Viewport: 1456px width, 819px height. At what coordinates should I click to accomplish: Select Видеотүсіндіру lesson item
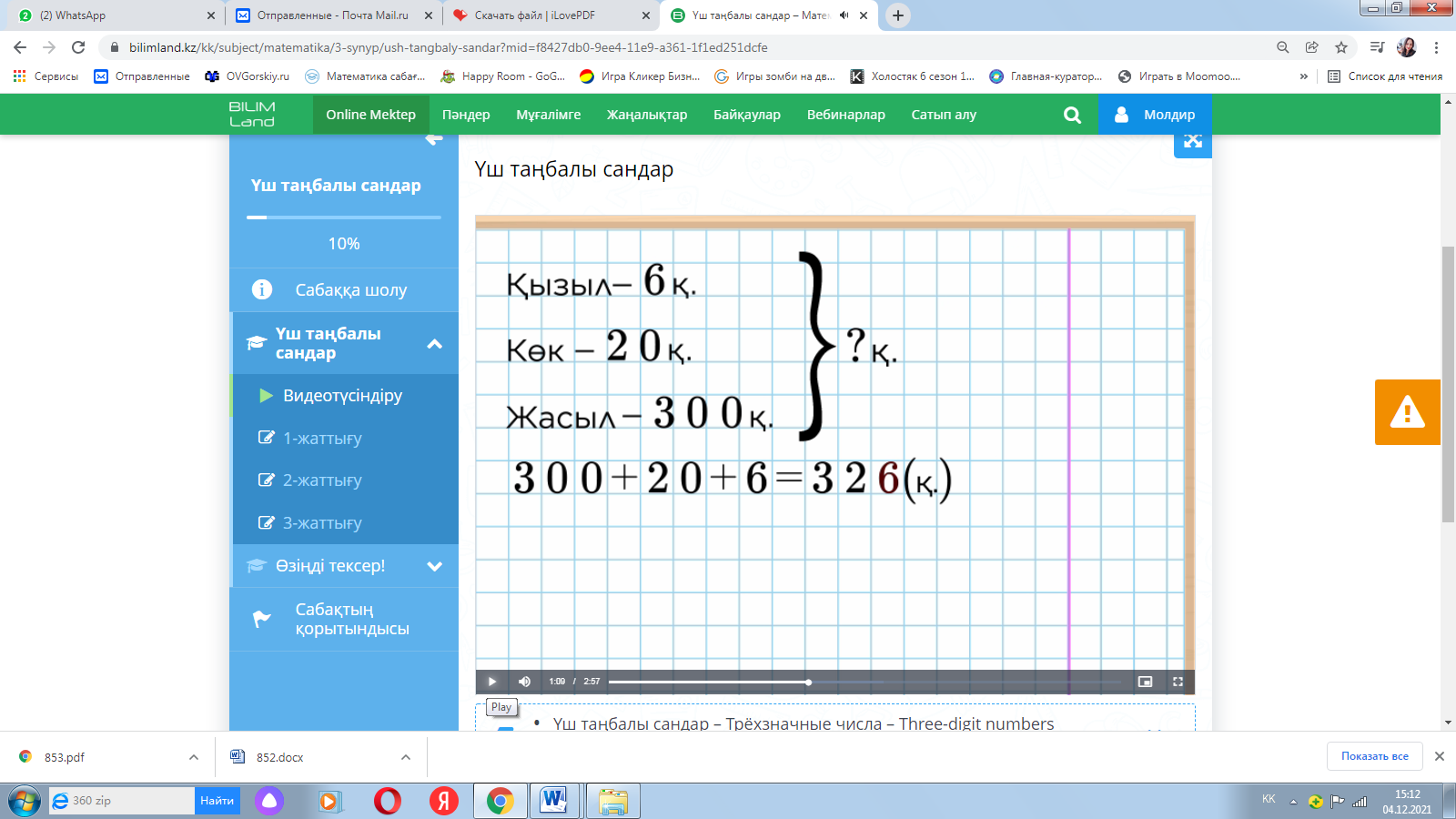(344, 396)
